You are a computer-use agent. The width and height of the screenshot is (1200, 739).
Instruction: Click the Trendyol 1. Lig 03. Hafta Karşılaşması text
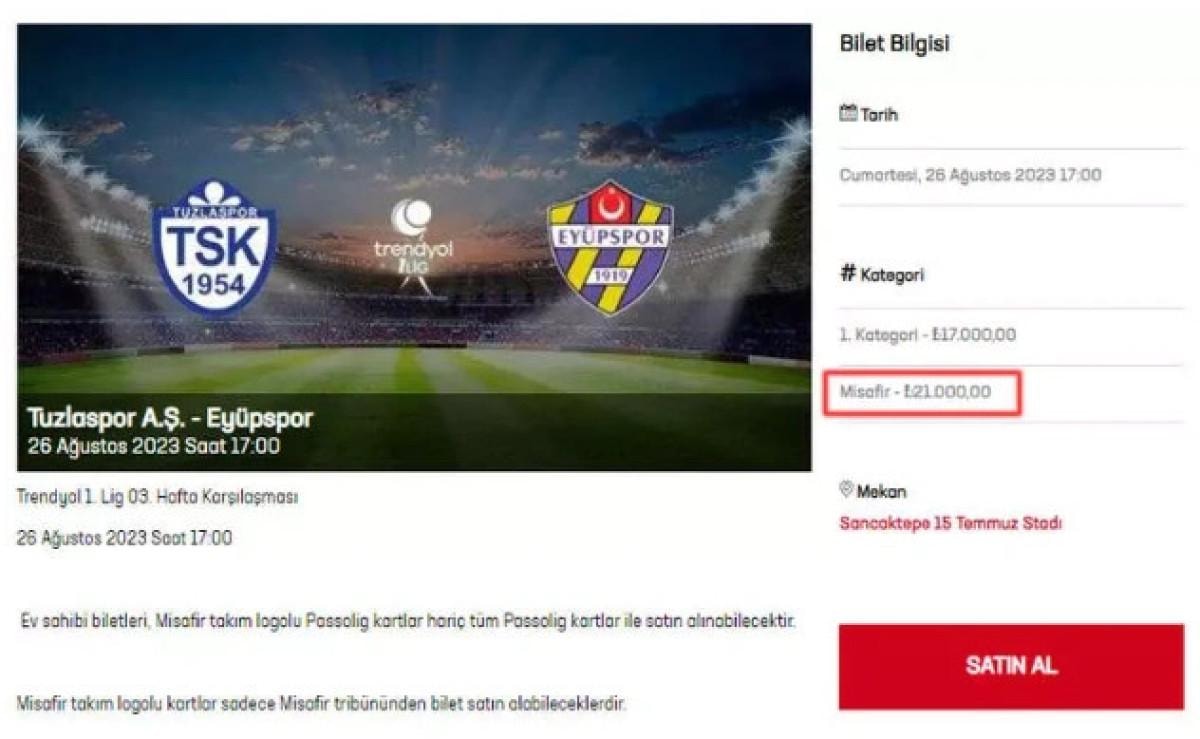157,496
